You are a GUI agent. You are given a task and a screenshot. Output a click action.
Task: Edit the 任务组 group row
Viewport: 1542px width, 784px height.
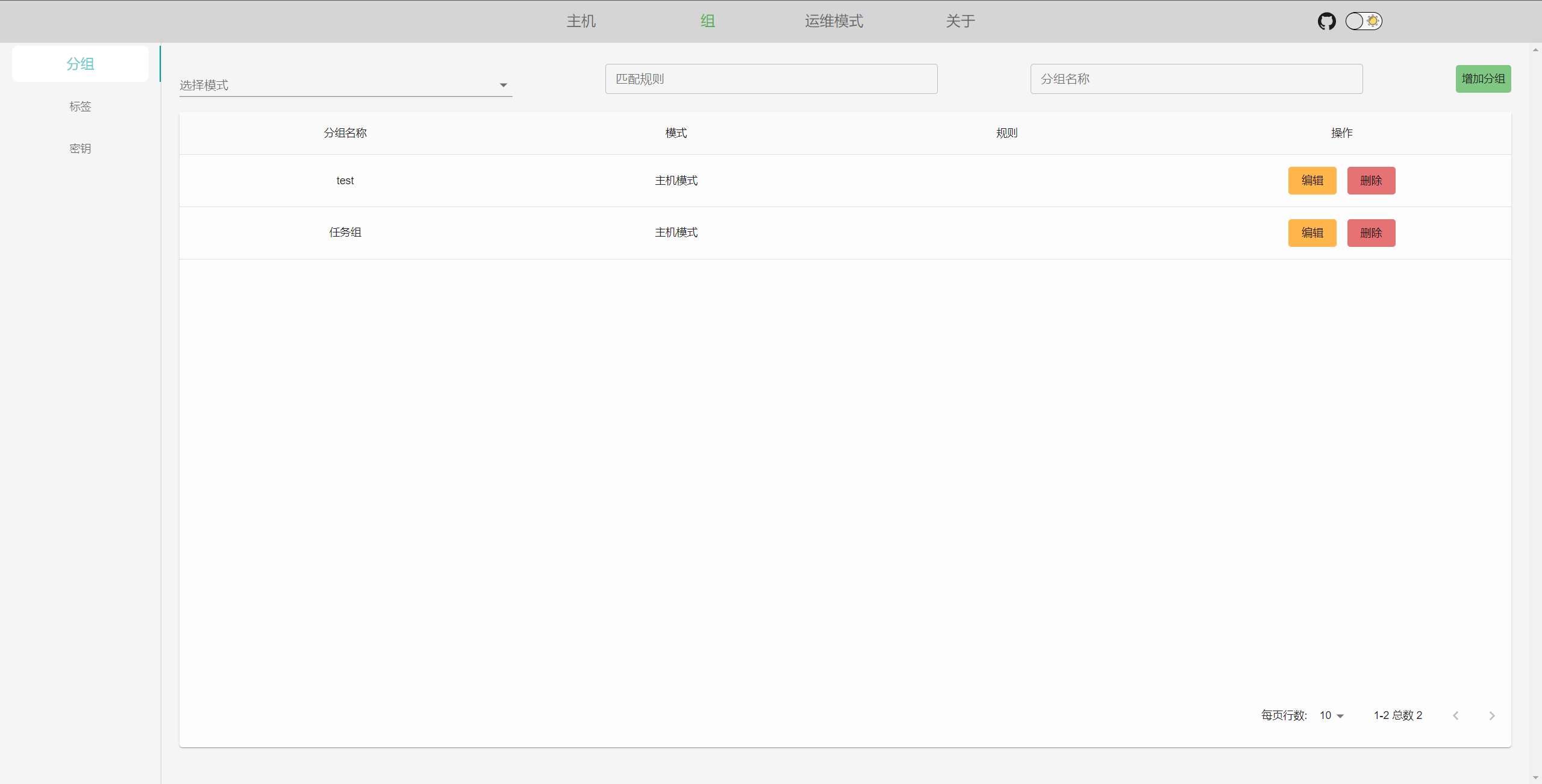(x=1312, y=233)
